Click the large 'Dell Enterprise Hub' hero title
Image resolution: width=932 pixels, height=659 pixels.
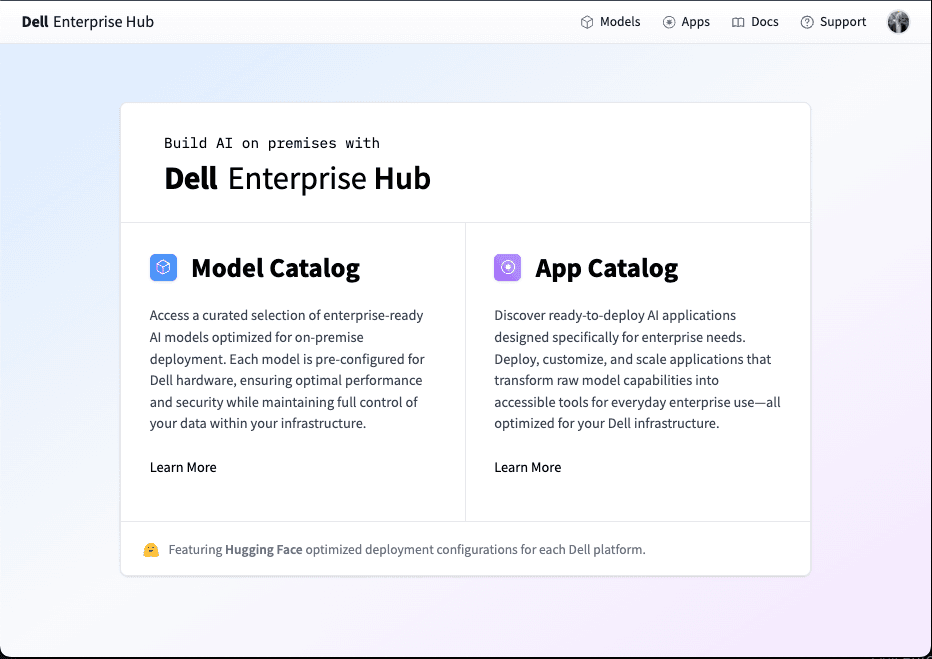(x=297, y=179)
